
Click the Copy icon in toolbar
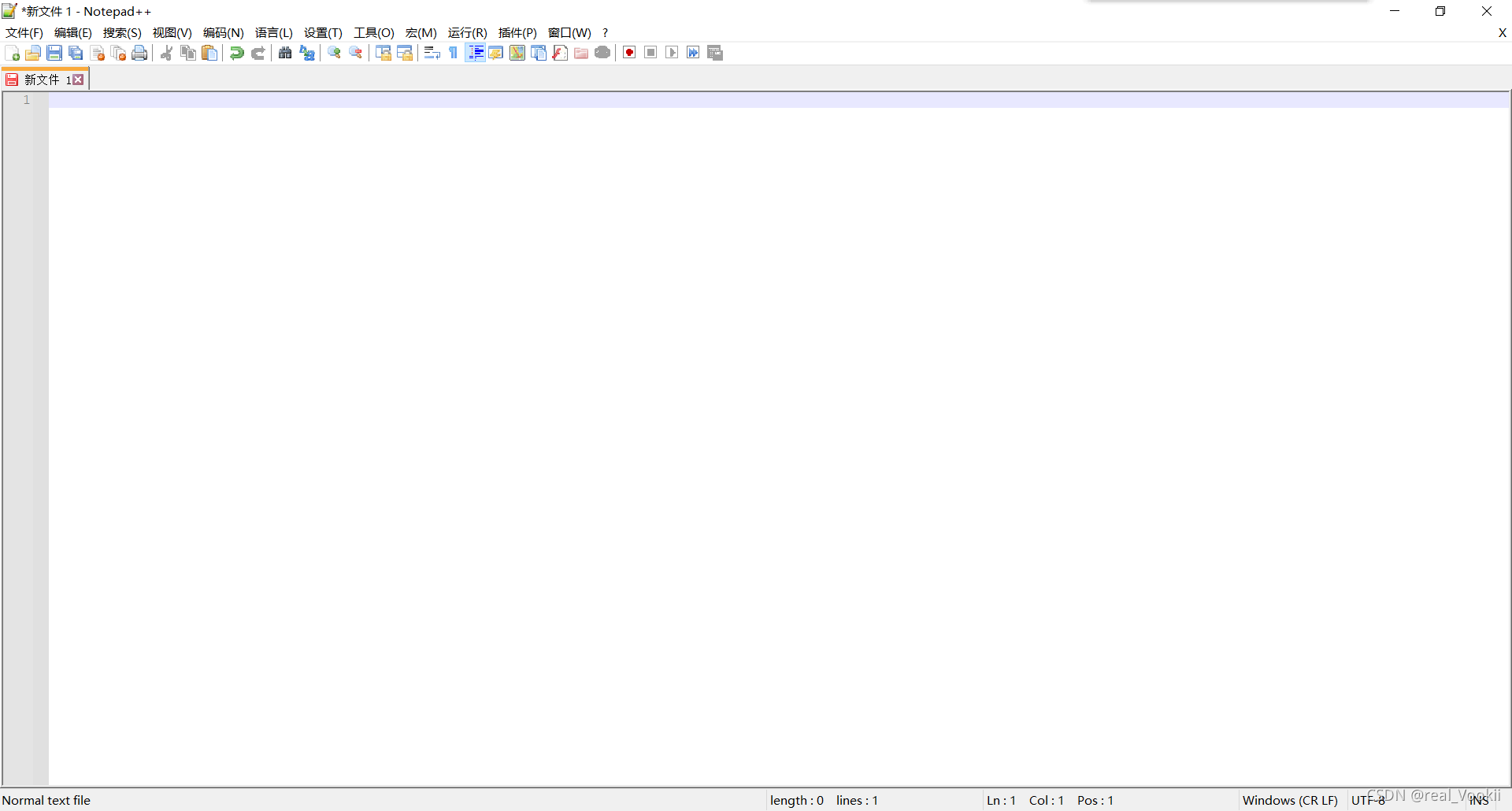(188, 53)
